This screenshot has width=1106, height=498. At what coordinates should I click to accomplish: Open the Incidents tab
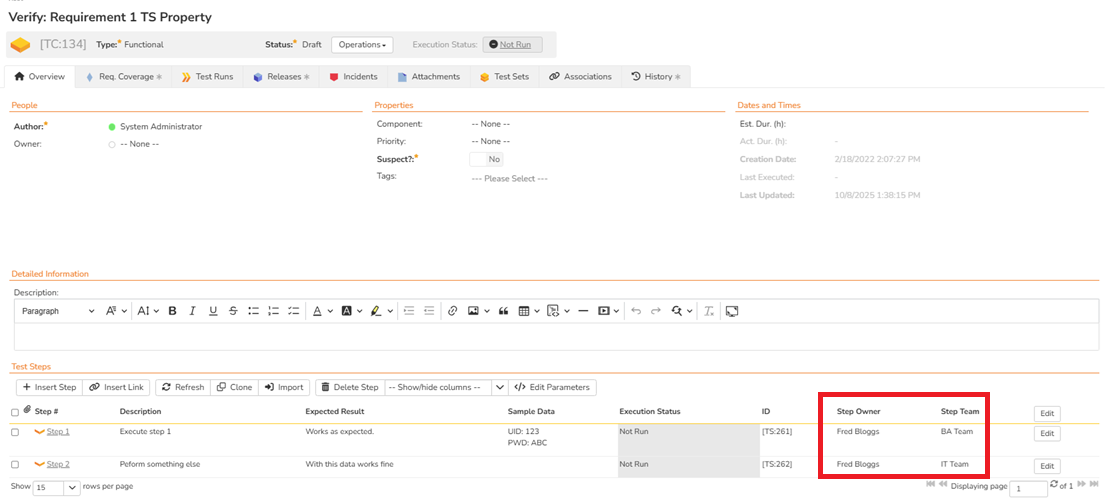pos(354,77)
